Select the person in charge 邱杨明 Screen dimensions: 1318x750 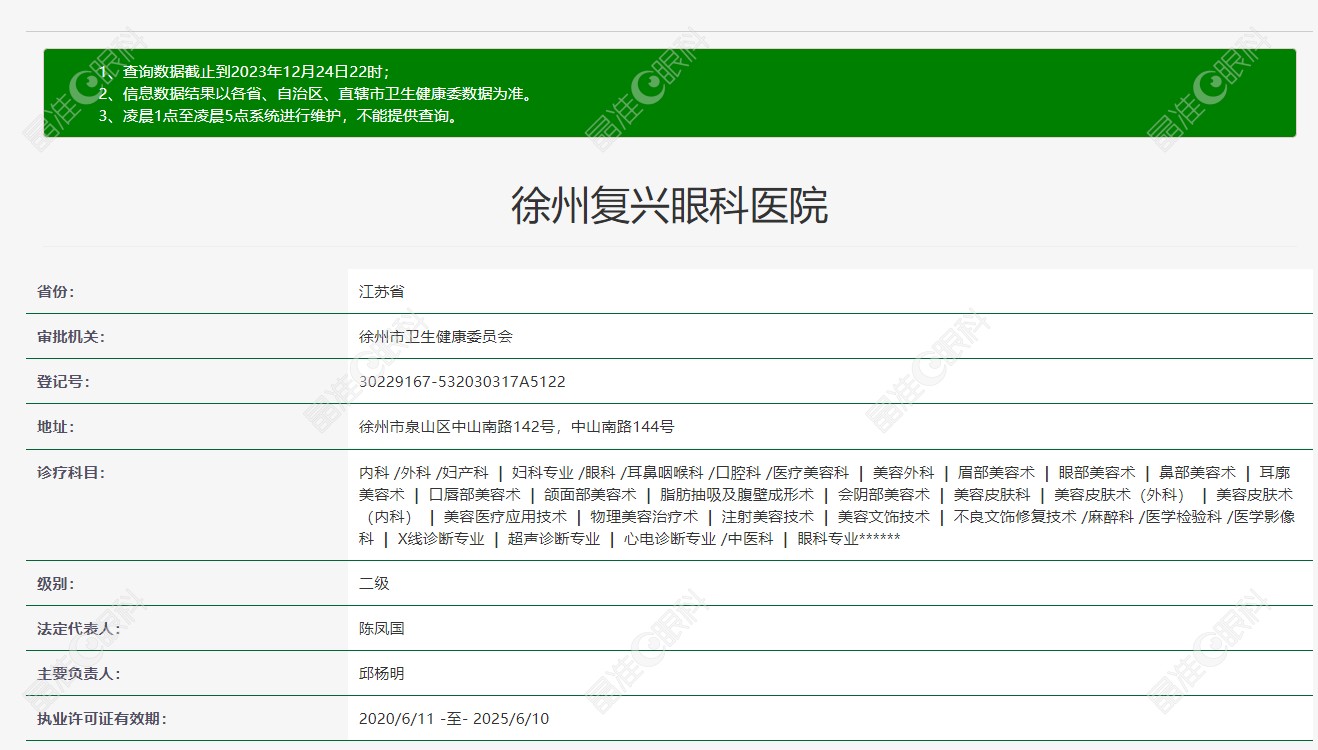pyautogui.click(x=383, y=673)
